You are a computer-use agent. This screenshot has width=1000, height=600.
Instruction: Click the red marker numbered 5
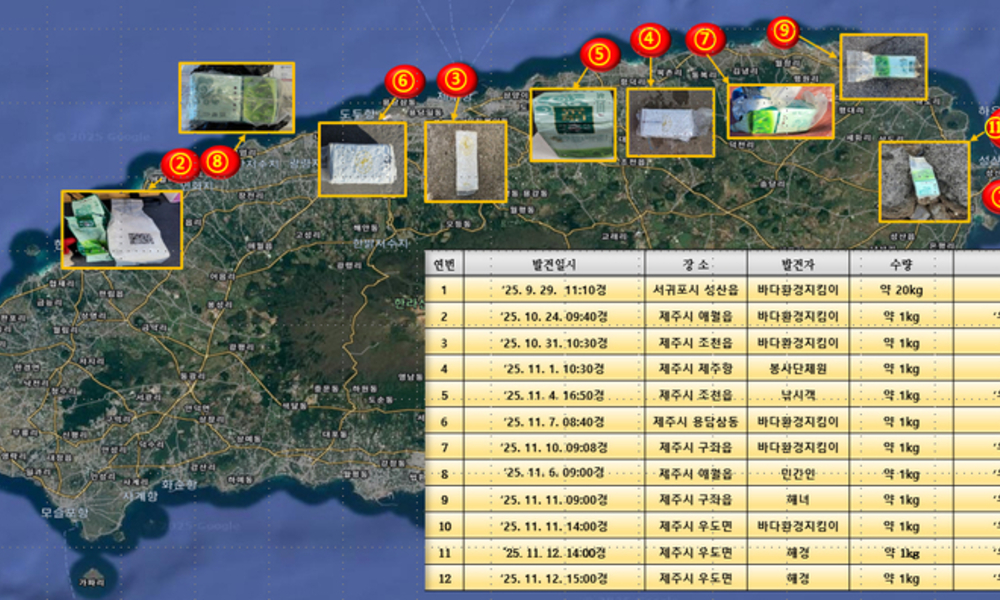(x=598, y=55)
